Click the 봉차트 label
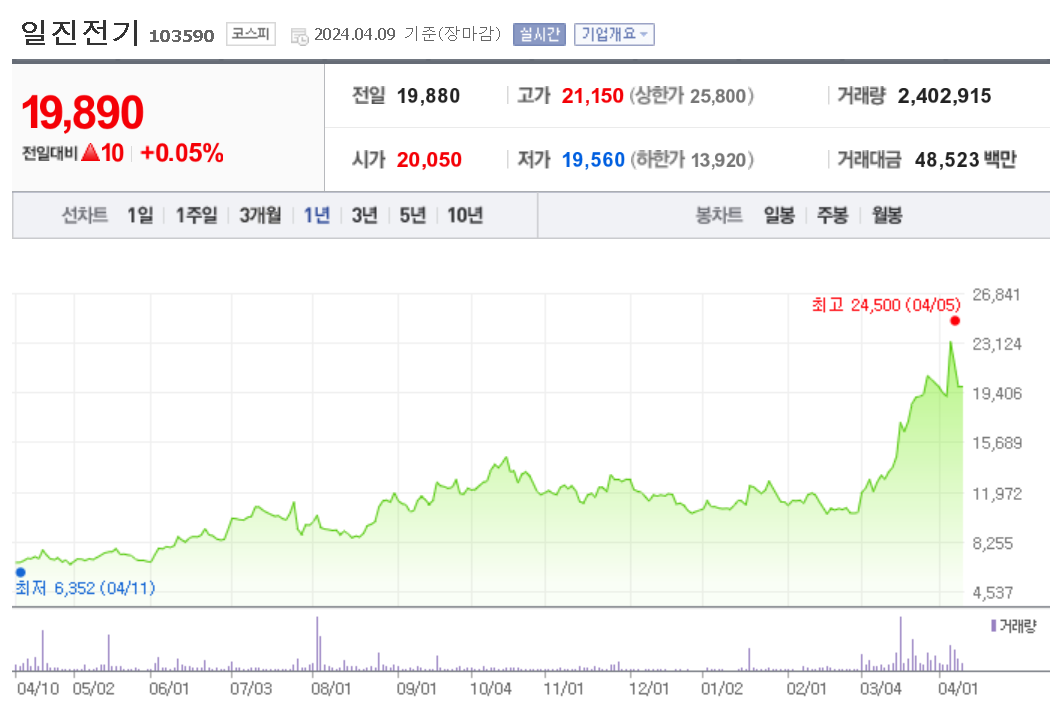1050x715 pixels. [x=719, y=216]
